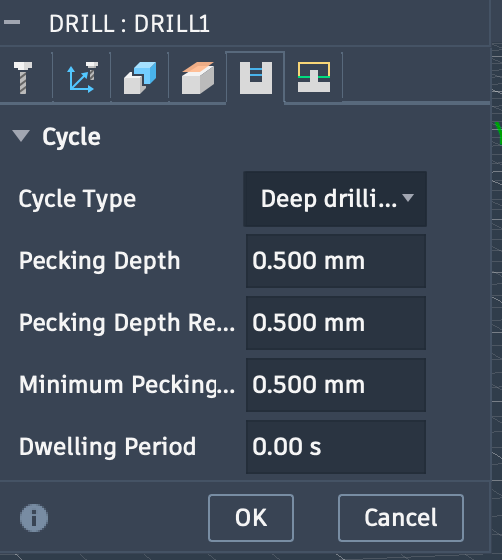Viewport: 502px width, 560px height.
Task: Collapse the dialog using the minus icon
Action: click(12, 22)
